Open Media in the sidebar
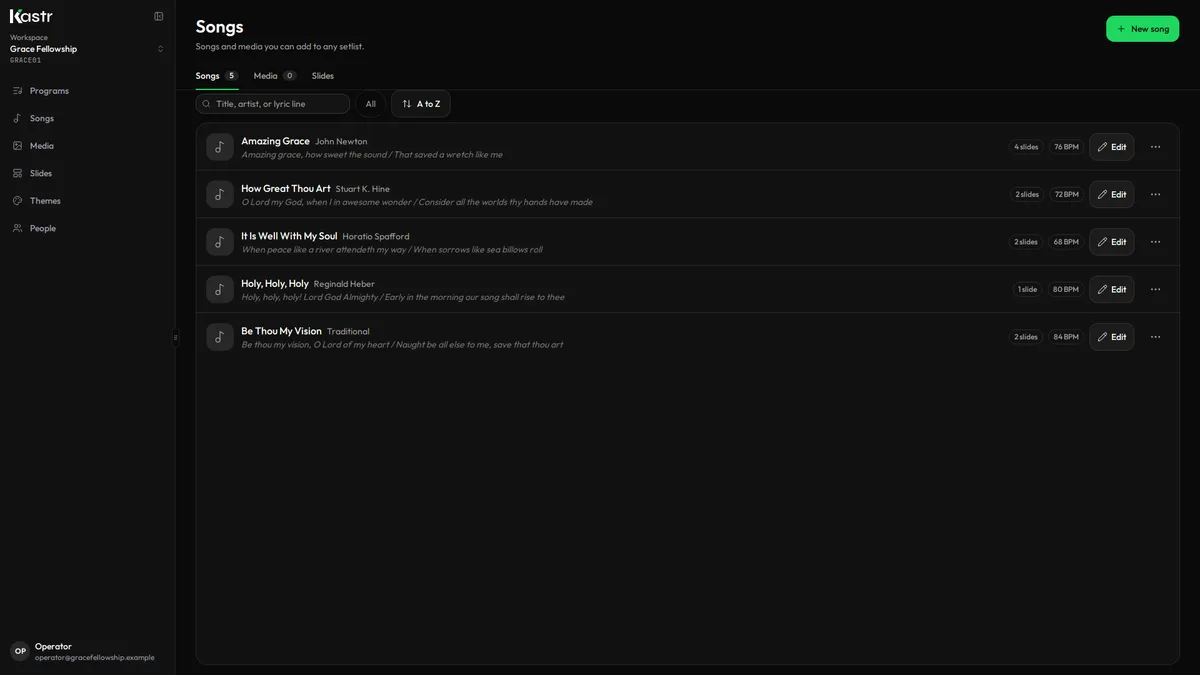Screen dimensions: 1200x675 87,146
